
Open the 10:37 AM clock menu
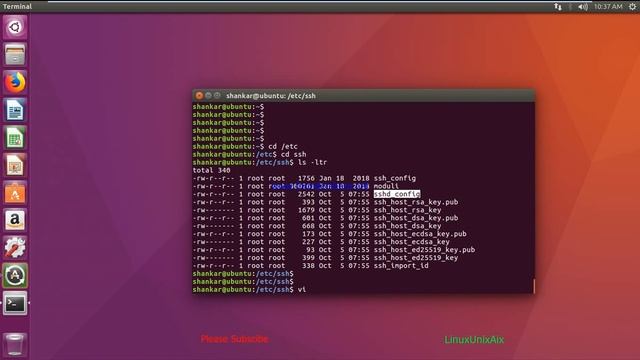click(x=608, y=7)
